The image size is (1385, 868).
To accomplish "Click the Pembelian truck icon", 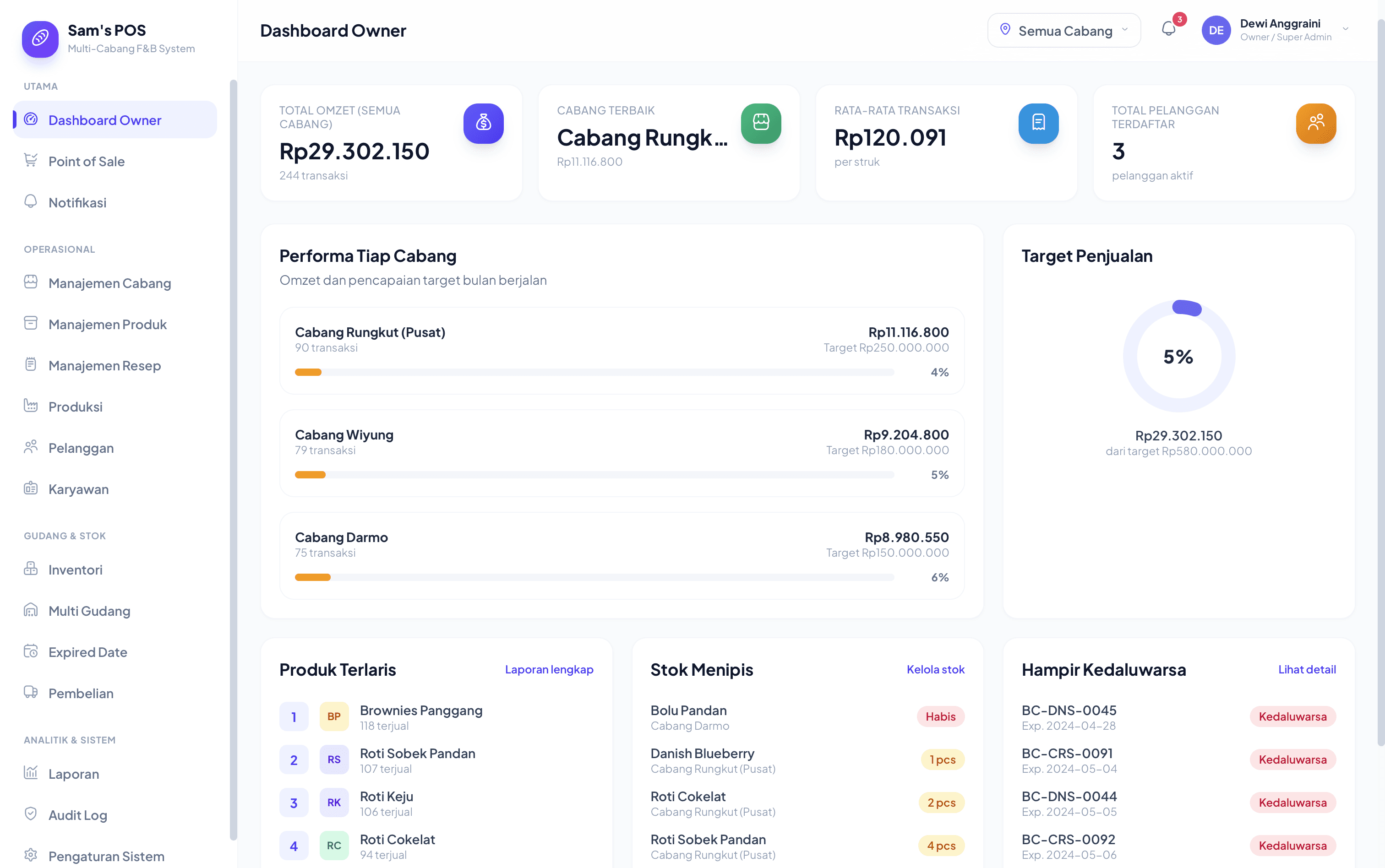I will tap(31, 693).
